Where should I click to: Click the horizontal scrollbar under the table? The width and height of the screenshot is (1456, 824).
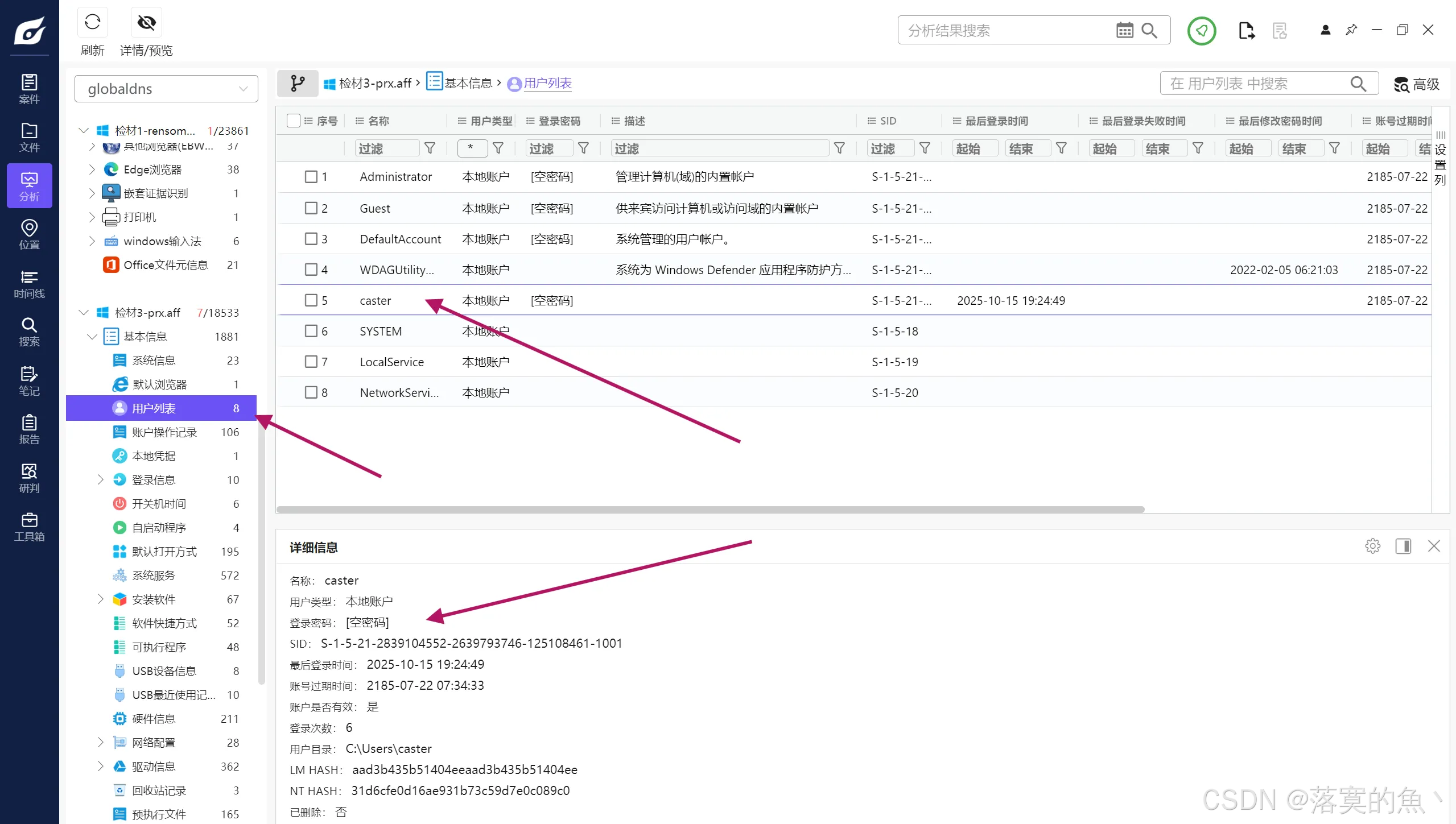point(710,510)
